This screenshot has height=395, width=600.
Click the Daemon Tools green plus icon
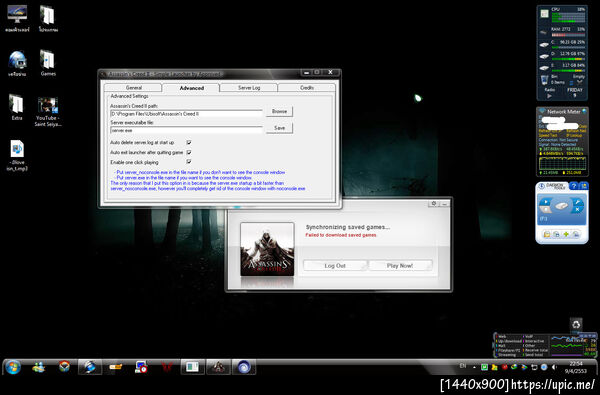(x=566, y=234)
